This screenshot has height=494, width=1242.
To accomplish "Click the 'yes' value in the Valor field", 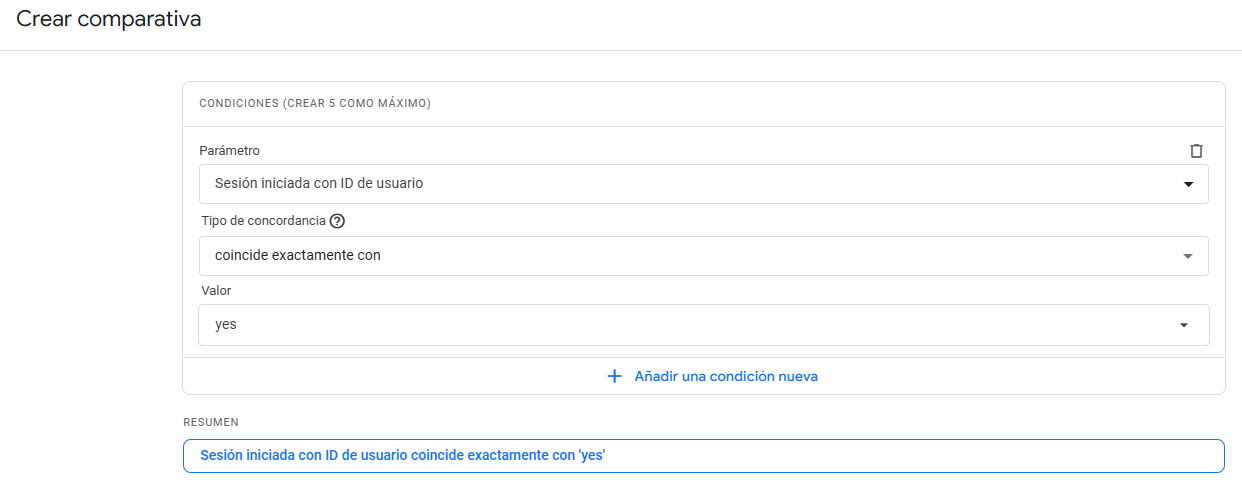I will 226,325.
